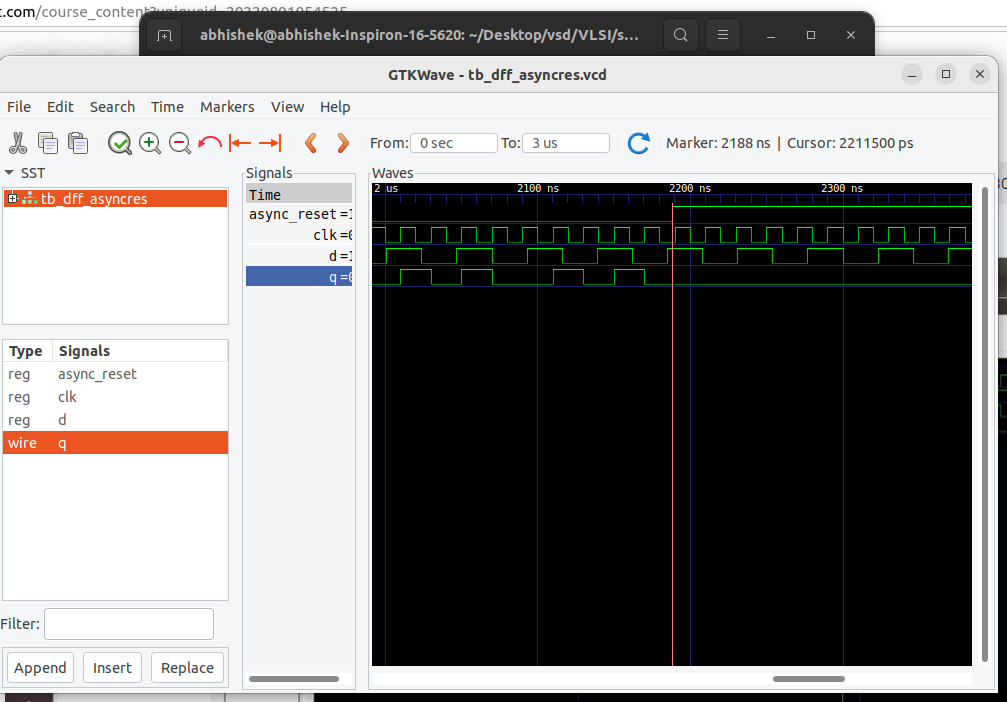
Task: Select the Cut Traces tool
Action: (18, 143)
